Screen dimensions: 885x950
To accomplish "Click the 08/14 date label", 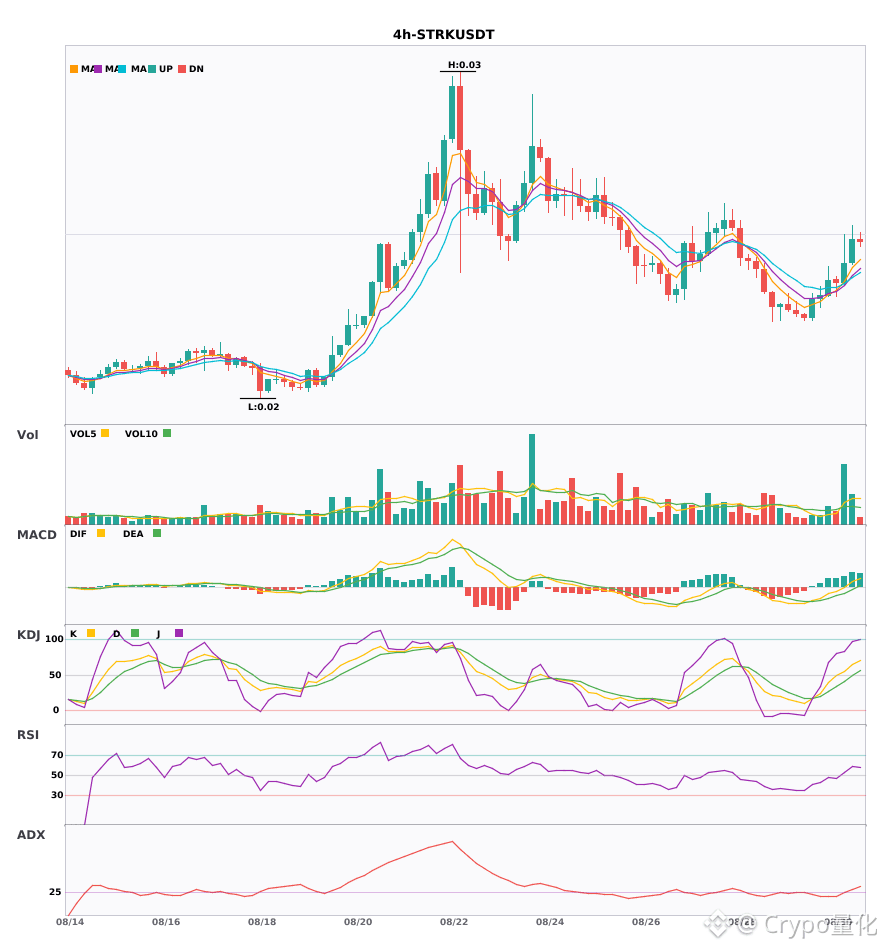I will tap(70, 922).
